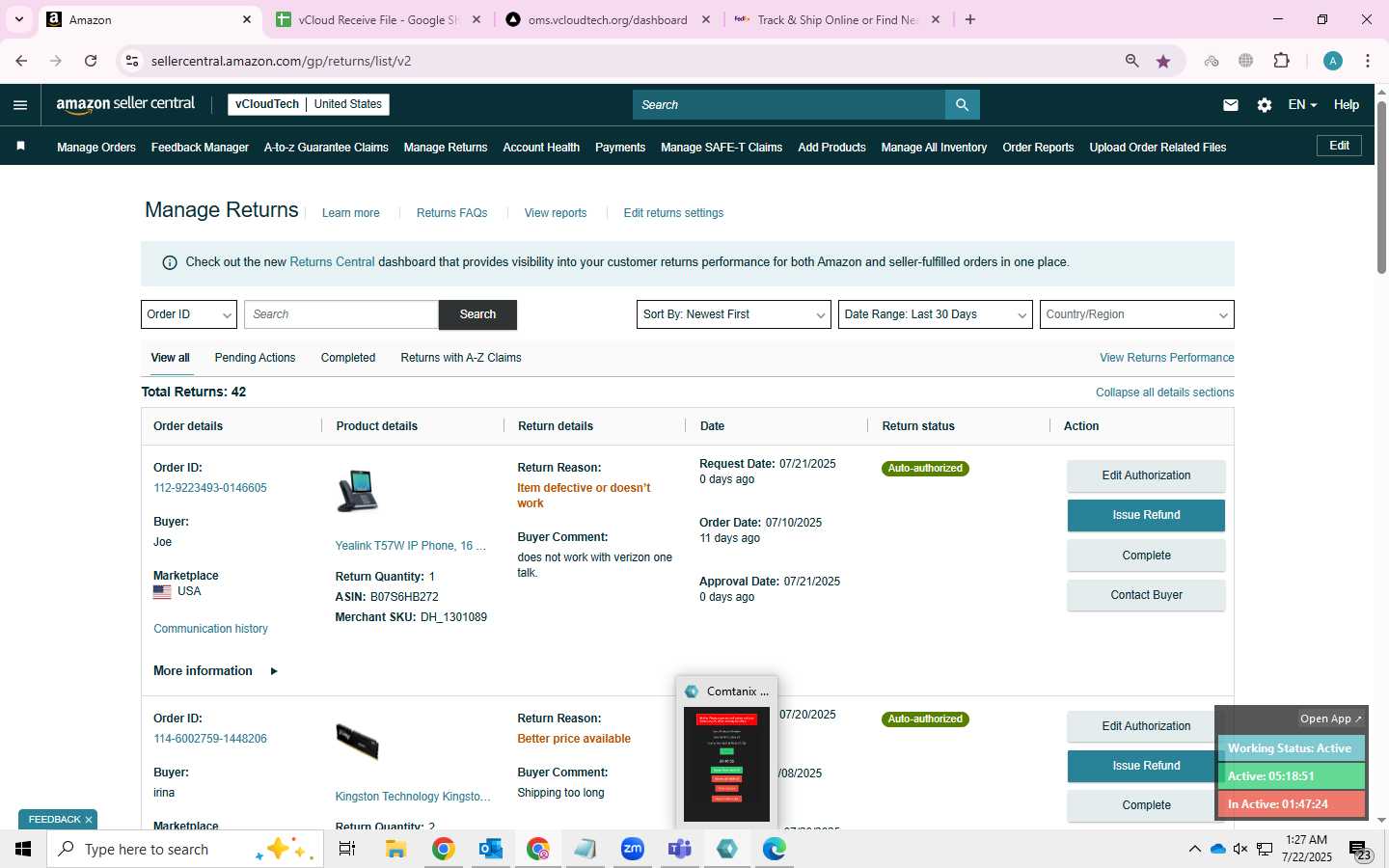Click the magnifier search button in header
Screen dimensions: 1389x868
point(962,105)
